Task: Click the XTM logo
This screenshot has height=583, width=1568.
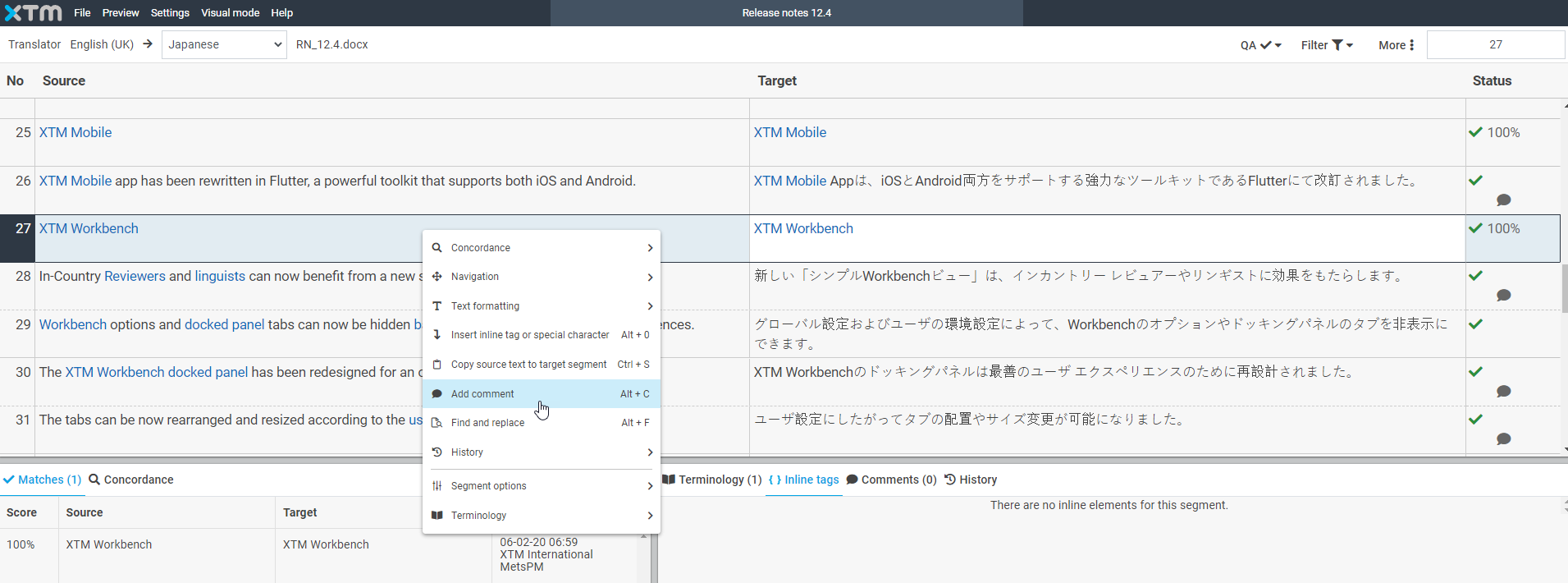Action: coord(34,13)
